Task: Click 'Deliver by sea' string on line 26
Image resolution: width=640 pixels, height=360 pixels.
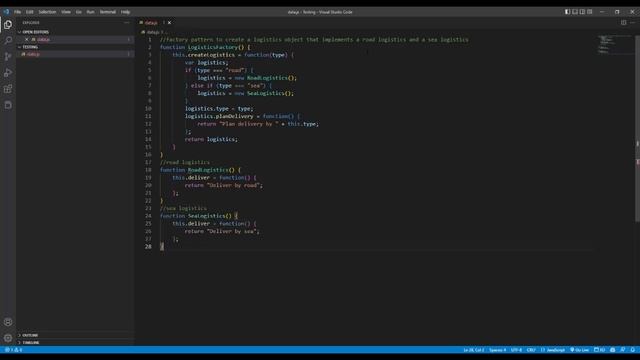Action: [x=233, y=231]
